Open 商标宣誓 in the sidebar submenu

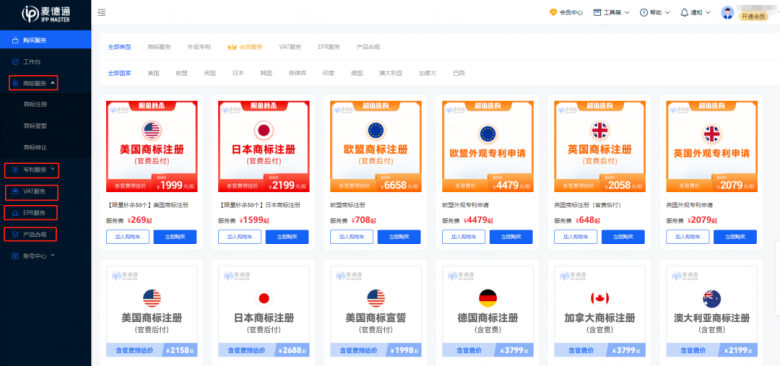point(35,126)
